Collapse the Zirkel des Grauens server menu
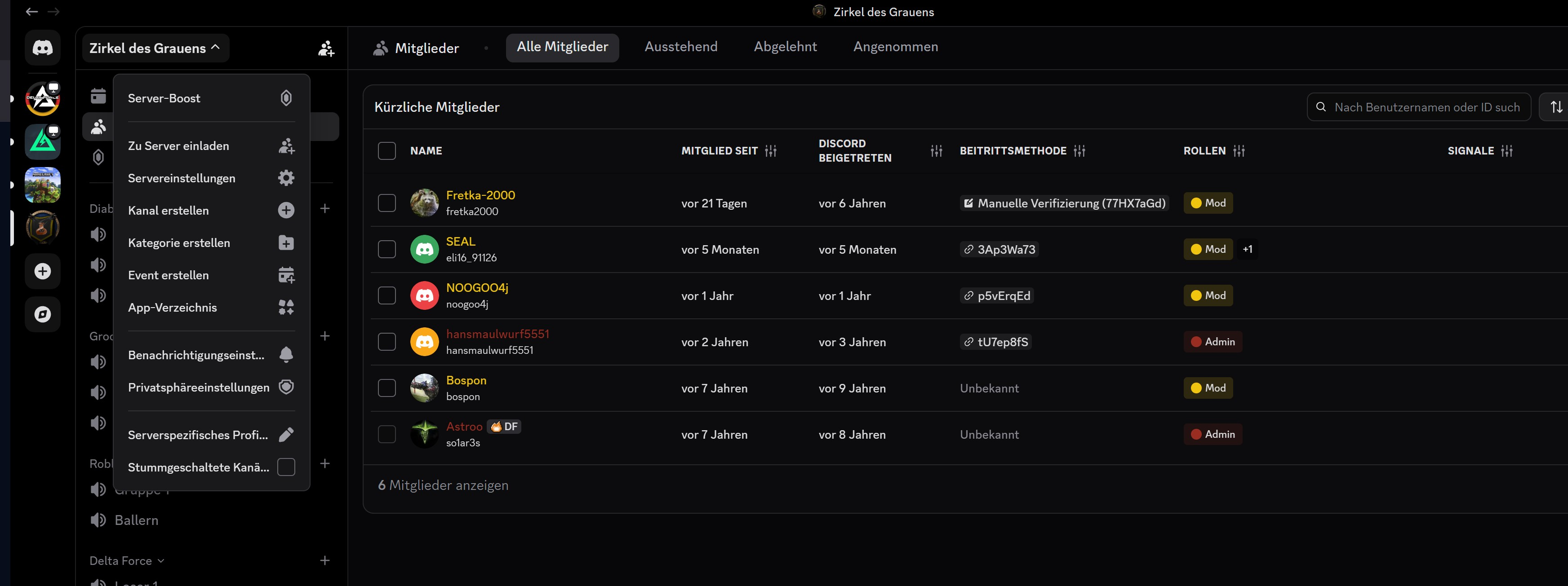This screenshot has height=586, width=1568. point(155,48)
